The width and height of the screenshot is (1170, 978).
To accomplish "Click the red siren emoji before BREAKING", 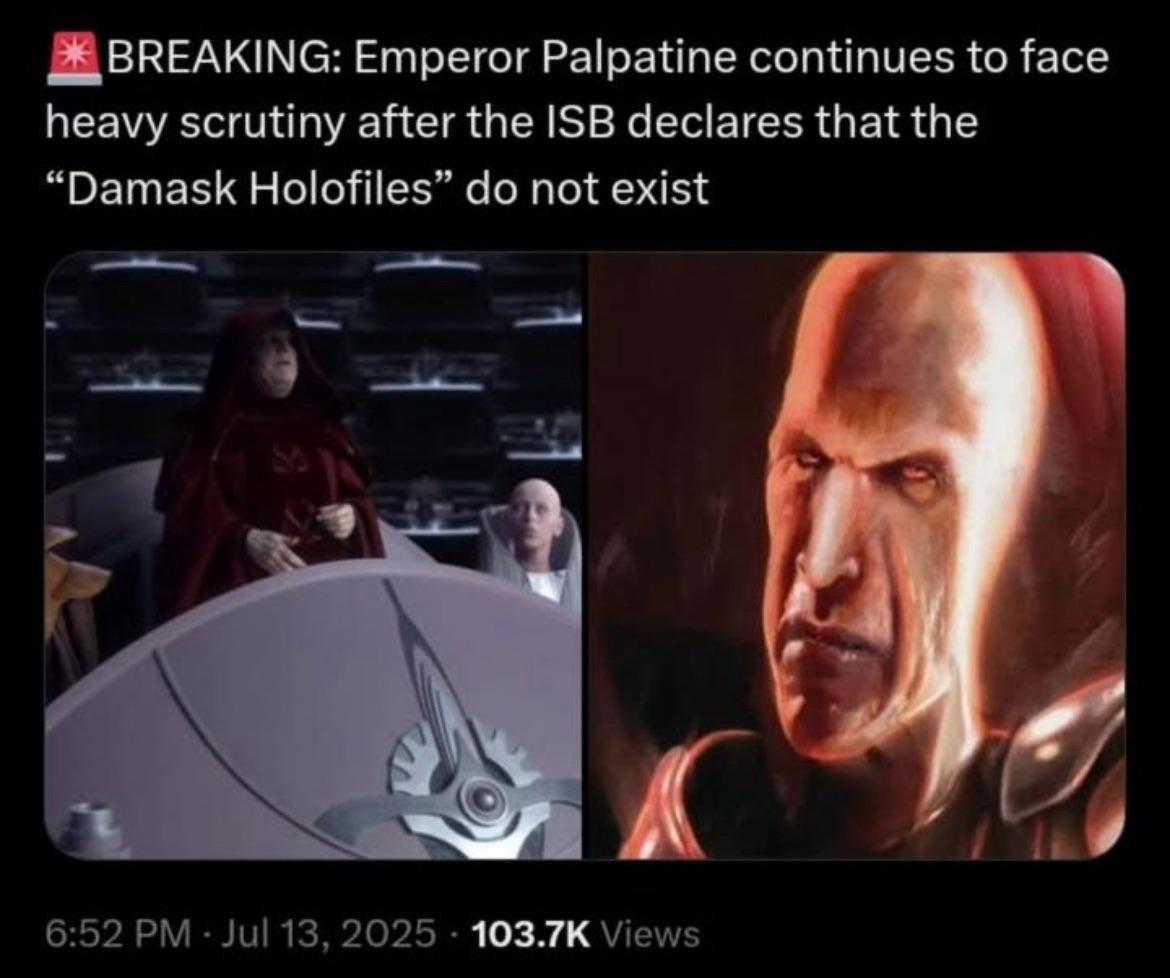I will [x=75, y=57].
